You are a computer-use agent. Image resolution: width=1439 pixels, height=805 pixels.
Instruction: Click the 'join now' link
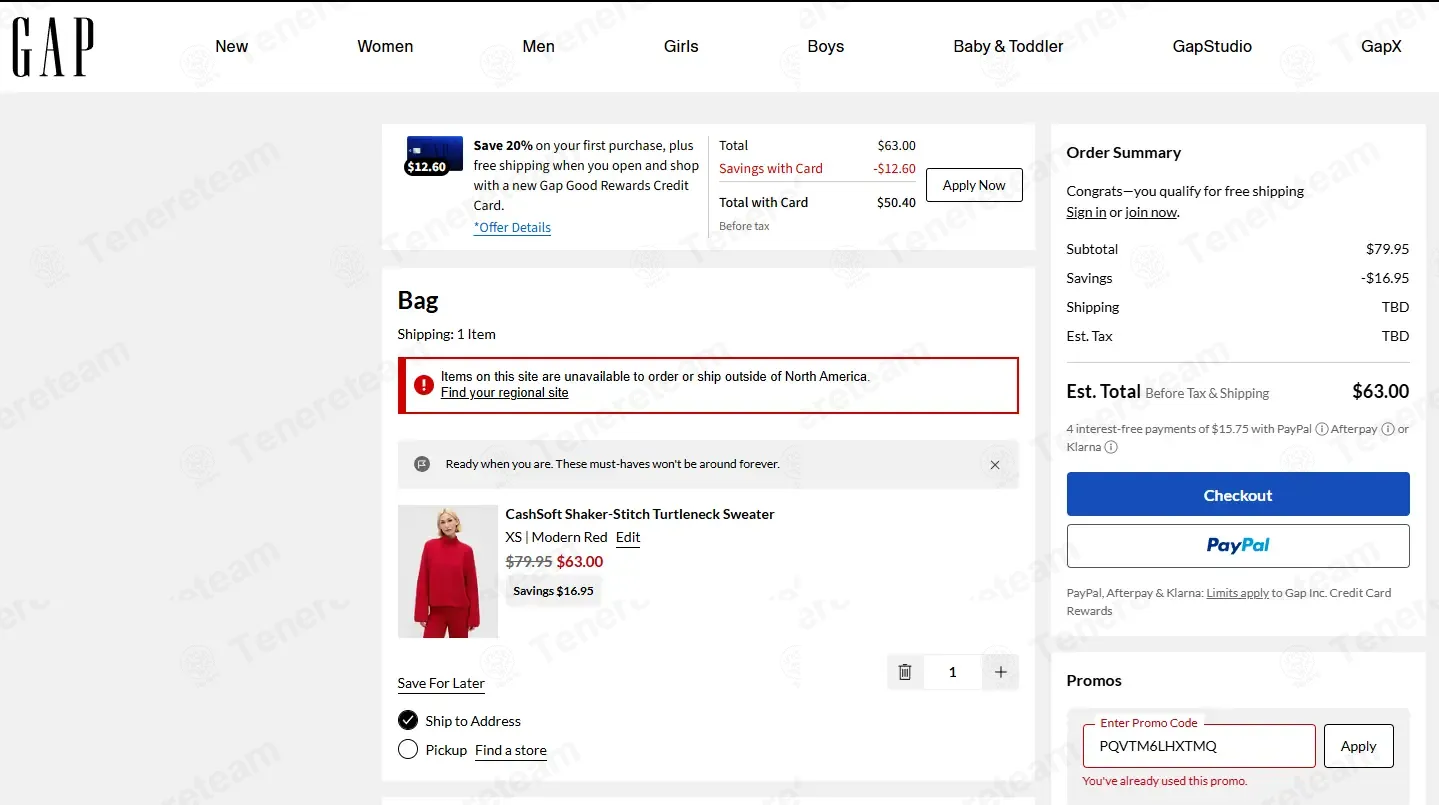tap(1151, 212)
